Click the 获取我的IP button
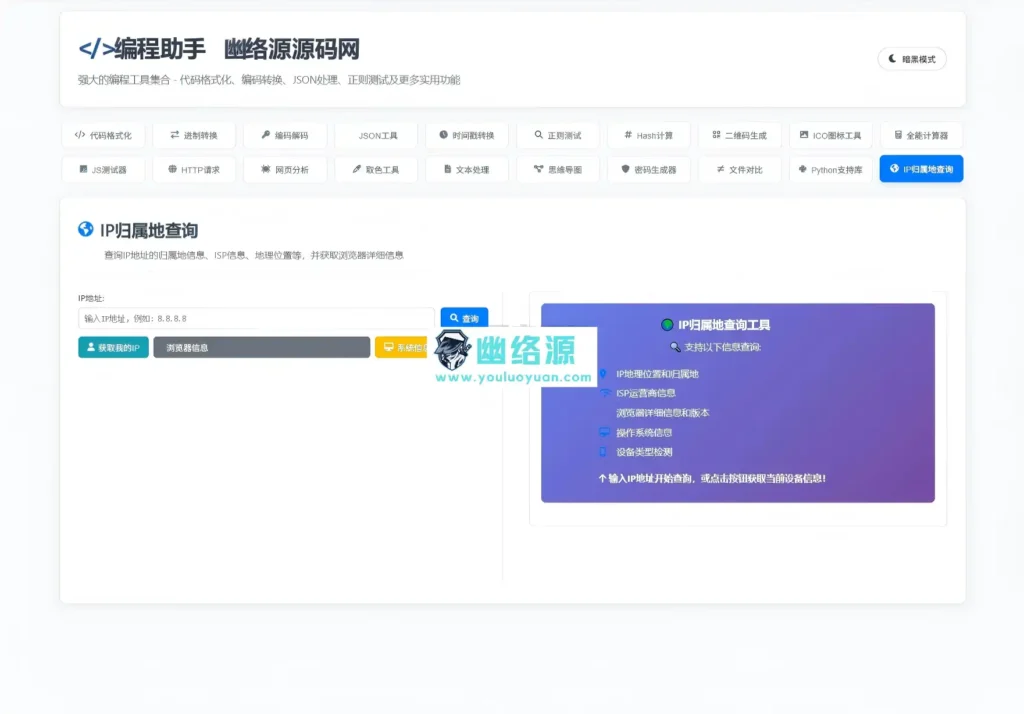This screenshot has height=714, width=1024. coord(114,348)
